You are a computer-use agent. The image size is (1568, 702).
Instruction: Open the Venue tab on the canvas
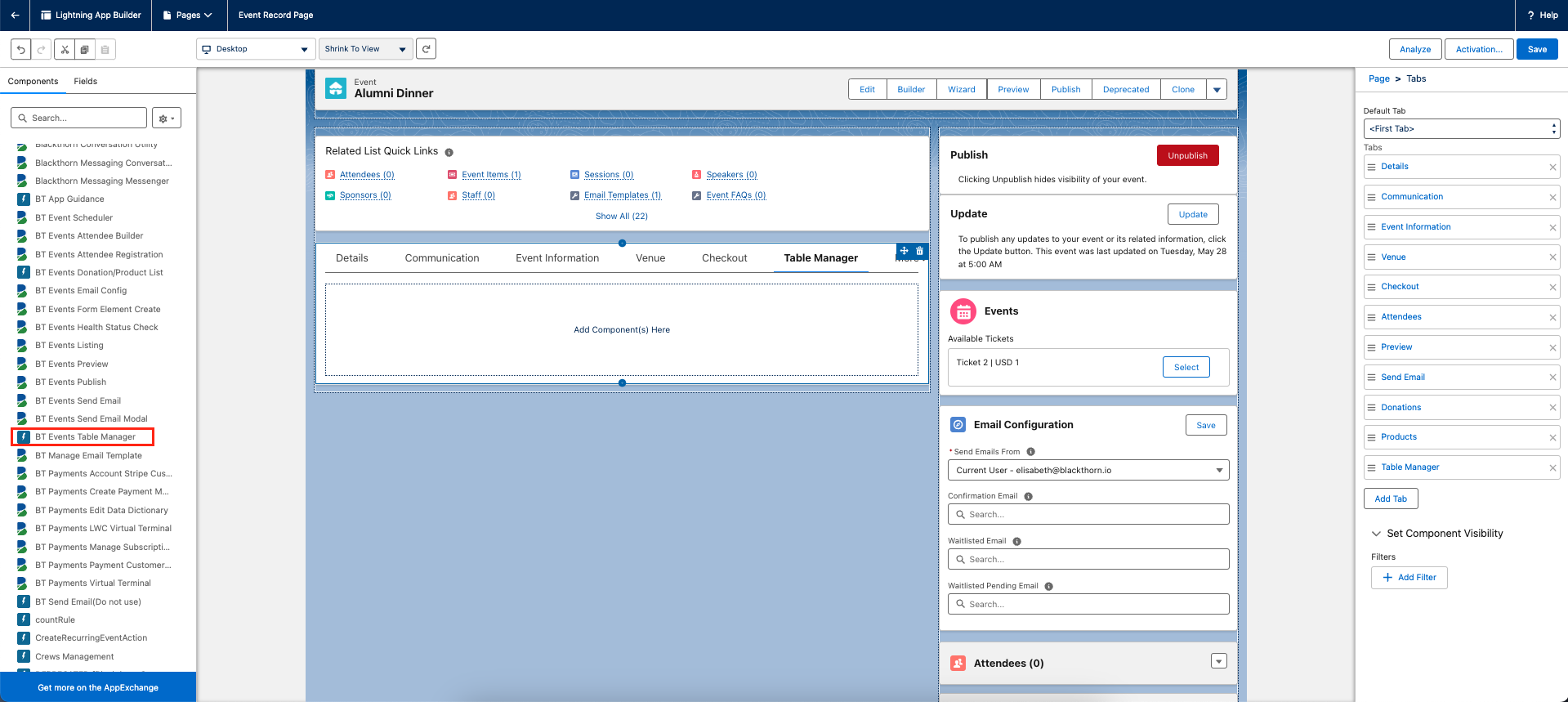click(x=650, y=258)
